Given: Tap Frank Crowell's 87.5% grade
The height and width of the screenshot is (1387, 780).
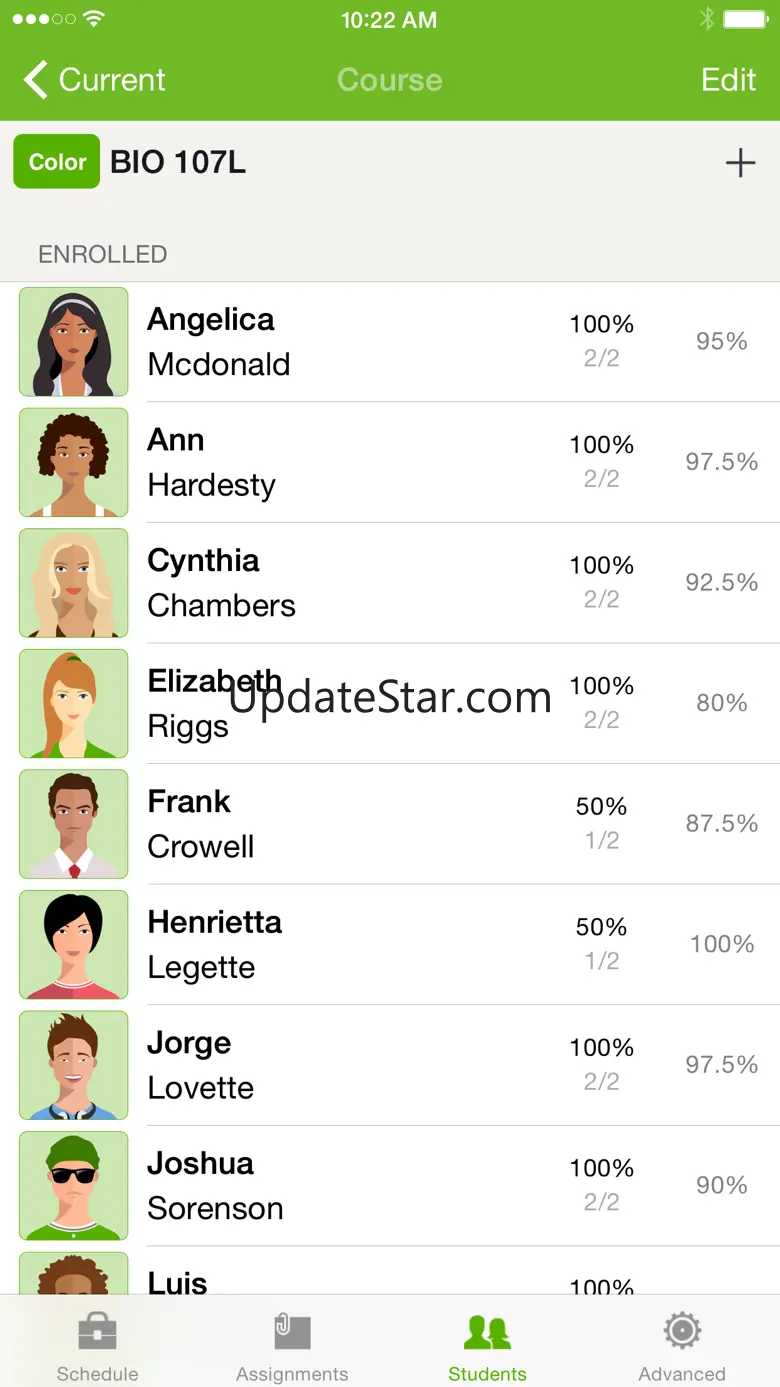Looking at the screenshot, I should (x=721, y=824).
